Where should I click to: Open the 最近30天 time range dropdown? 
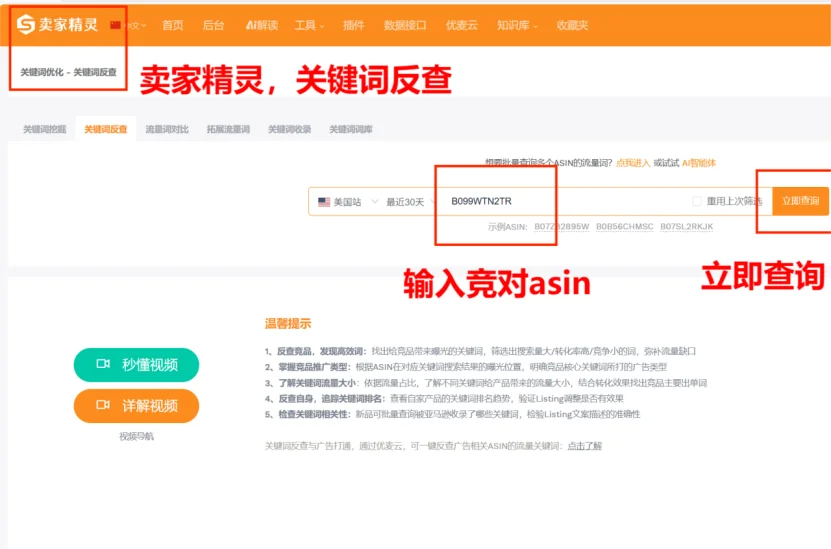pos(410,201)
